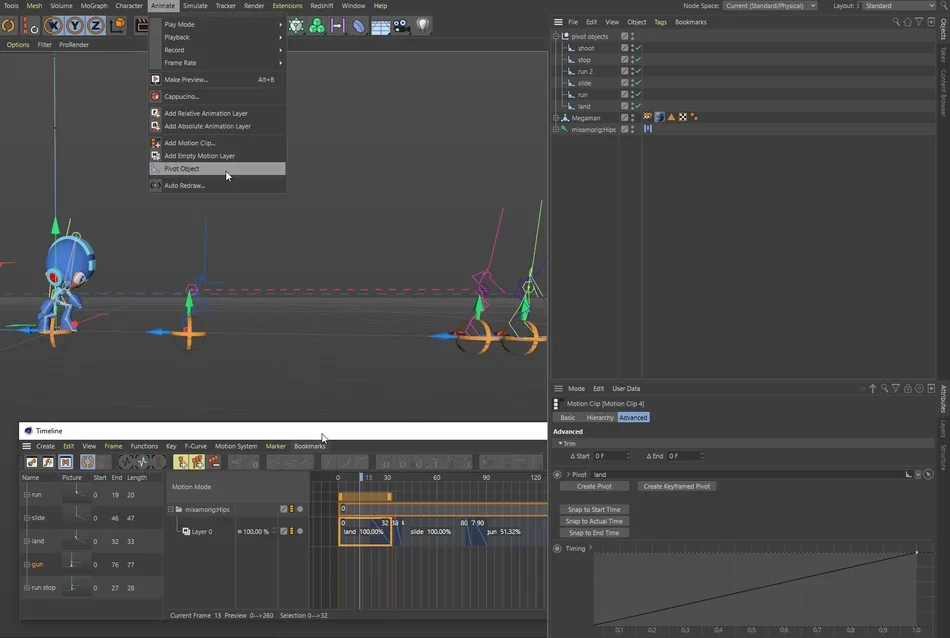Toggle the Pivot animation radio circle
950x638 pixels.
pyautogui.click(x=557, y=474)
